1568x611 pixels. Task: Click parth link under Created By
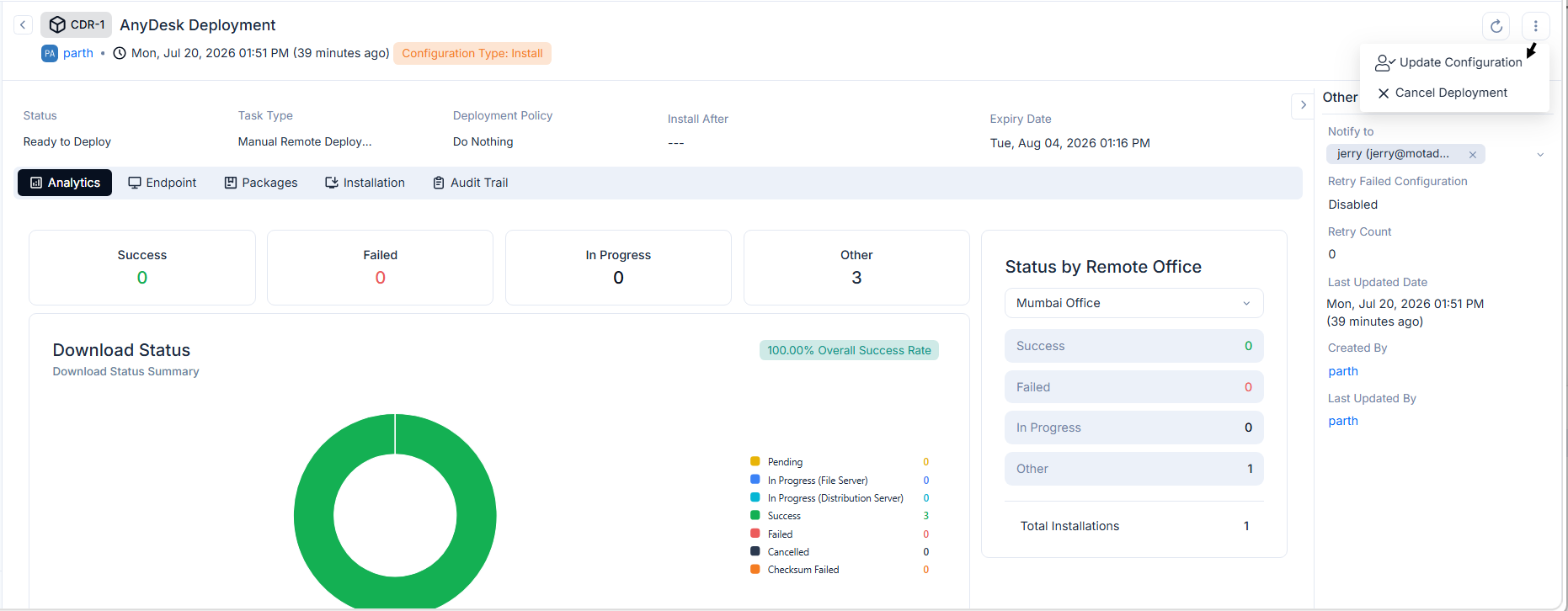tap(1343, 371)
